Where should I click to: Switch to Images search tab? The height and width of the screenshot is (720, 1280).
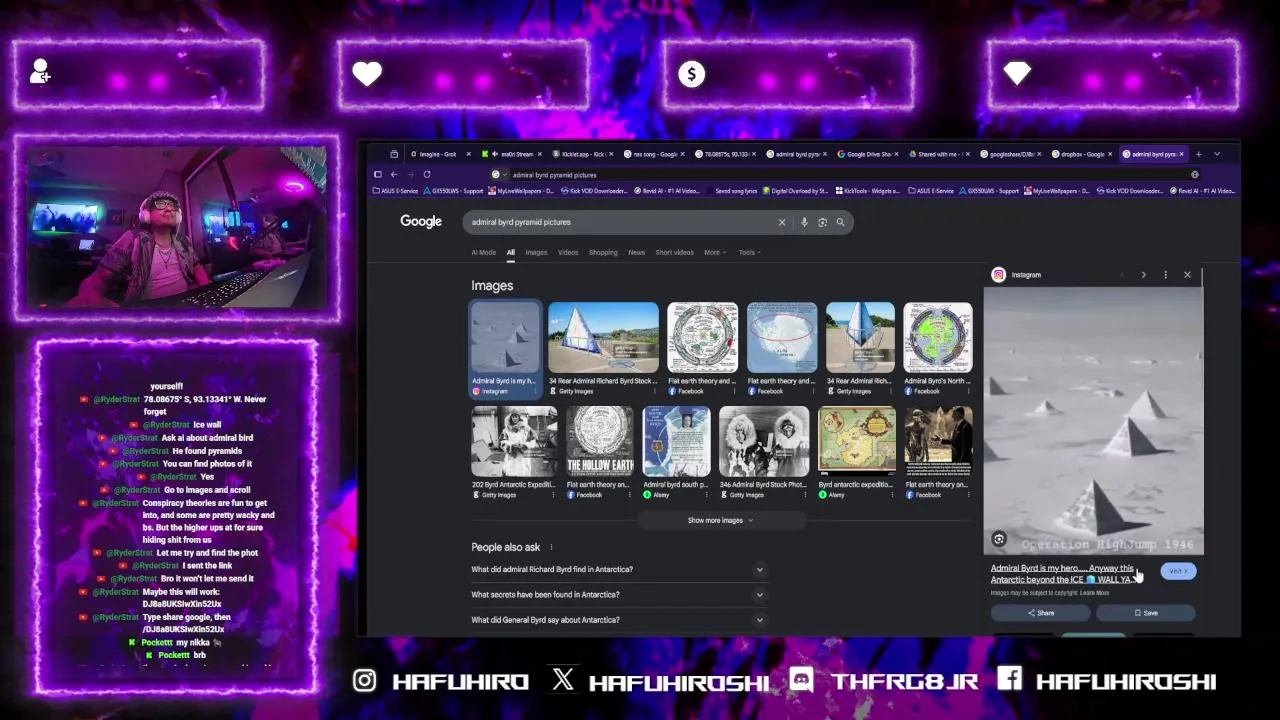536,252
